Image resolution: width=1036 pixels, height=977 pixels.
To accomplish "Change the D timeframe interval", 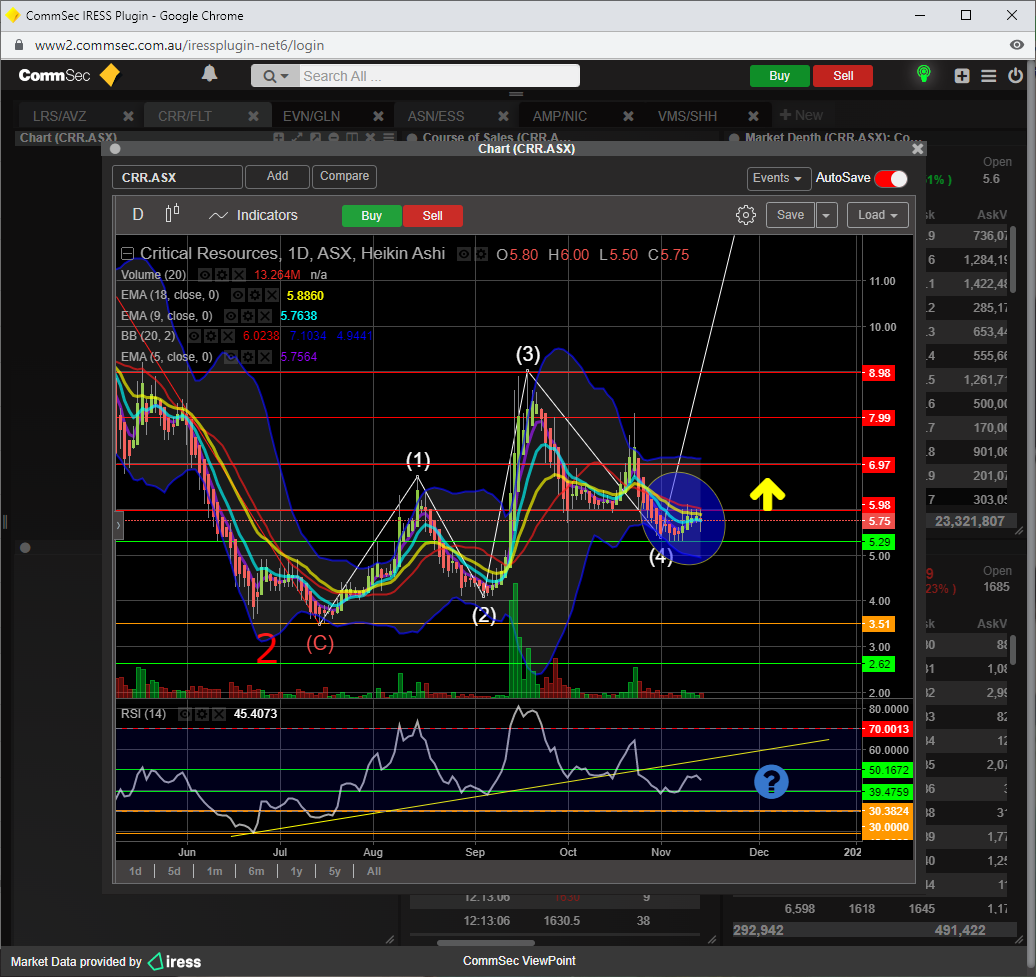I will point(138,215).
